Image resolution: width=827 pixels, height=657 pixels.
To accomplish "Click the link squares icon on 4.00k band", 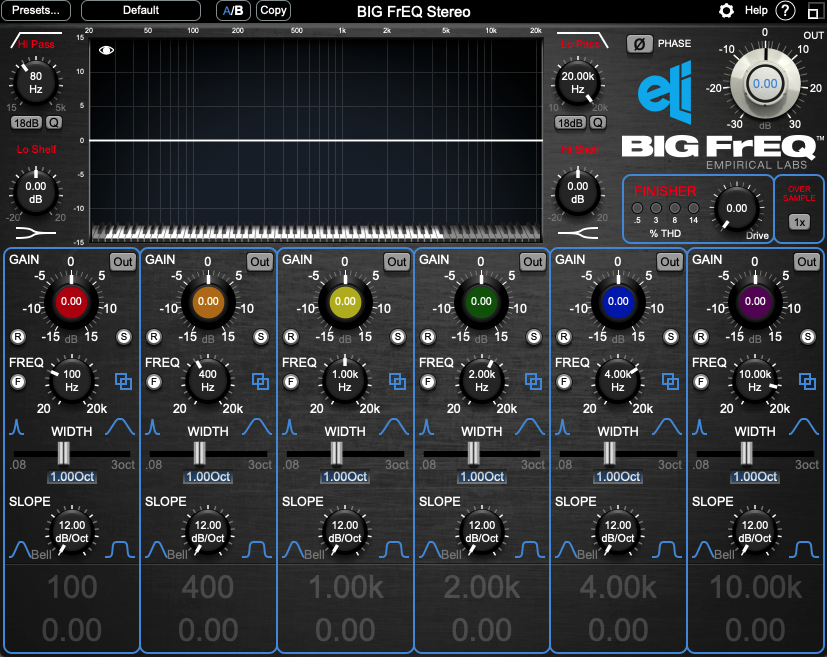I will tap(670, 382).
